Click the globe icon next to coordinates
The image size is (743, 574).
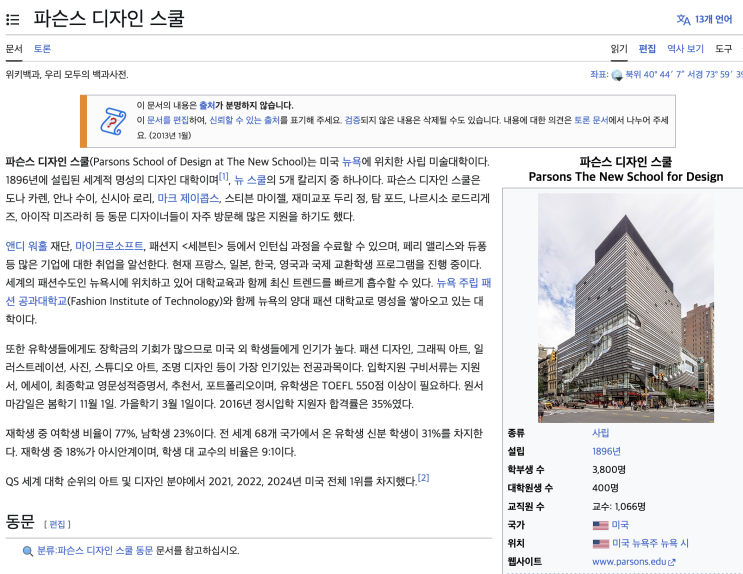(x=617, y=75)
